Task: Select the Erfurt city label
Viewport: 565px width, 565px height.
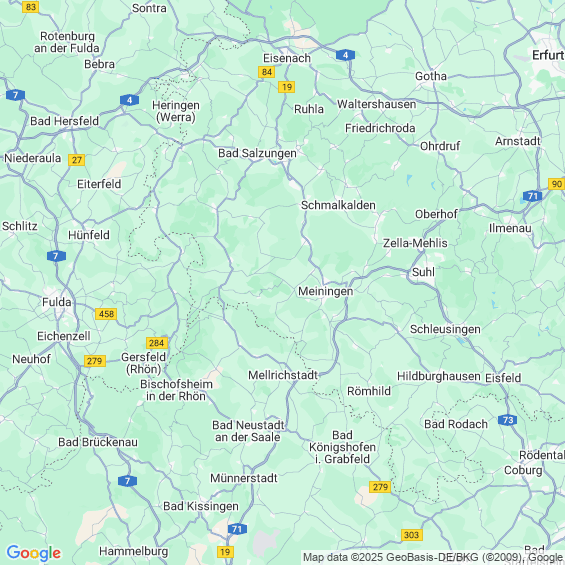Action: pyautogui.click(x=548, y=55)
